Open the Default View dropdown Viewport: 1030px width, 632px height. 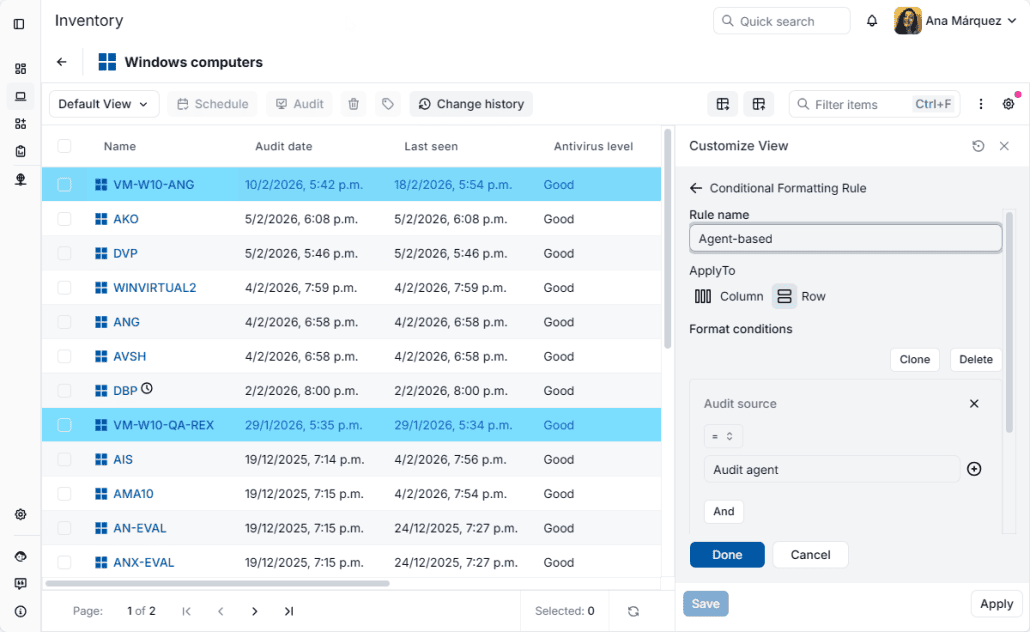point(104,104)
